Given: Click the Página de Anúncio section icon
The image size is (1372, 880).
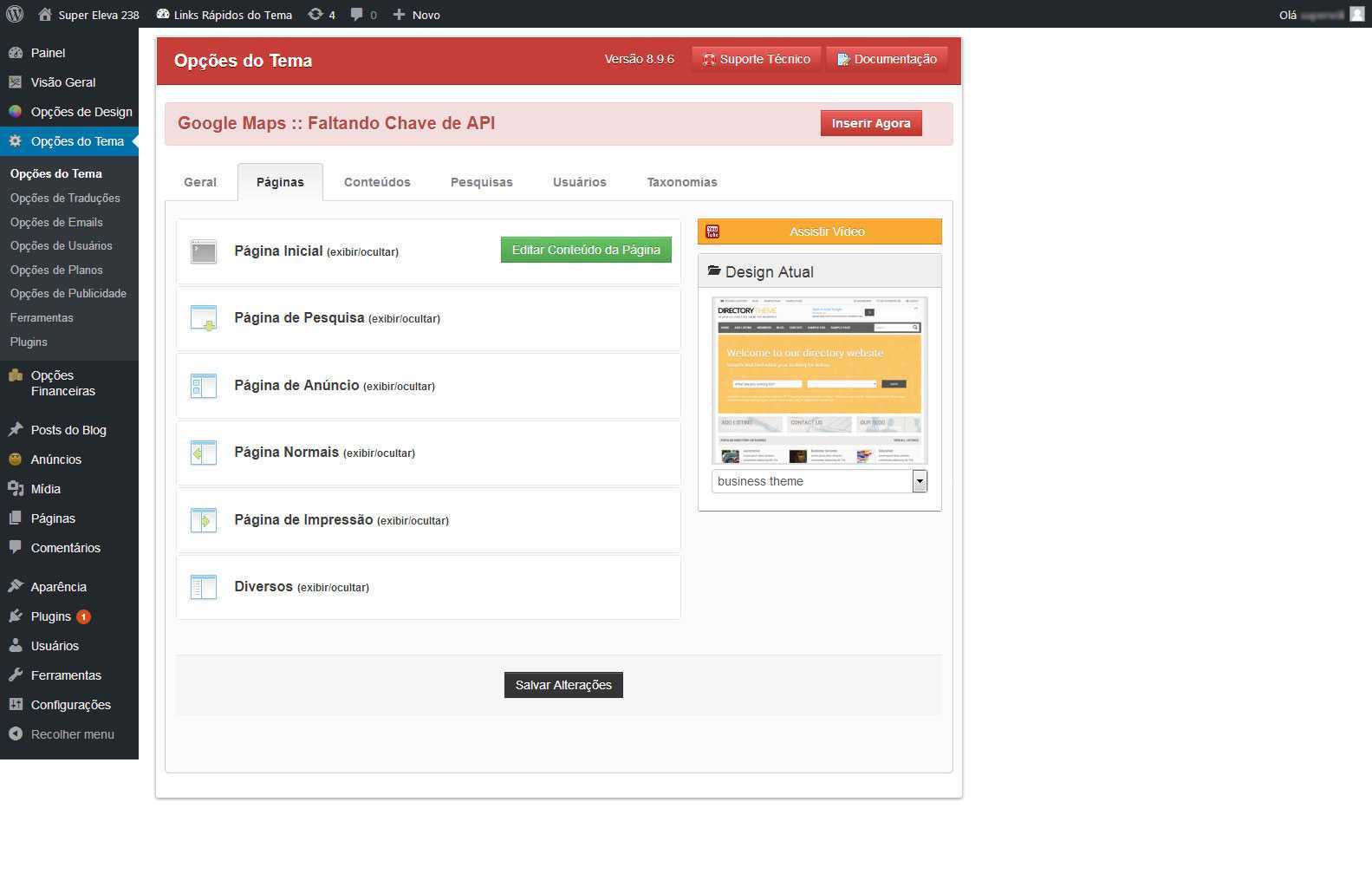Looking at the screenshot, I should pos(204,386).
